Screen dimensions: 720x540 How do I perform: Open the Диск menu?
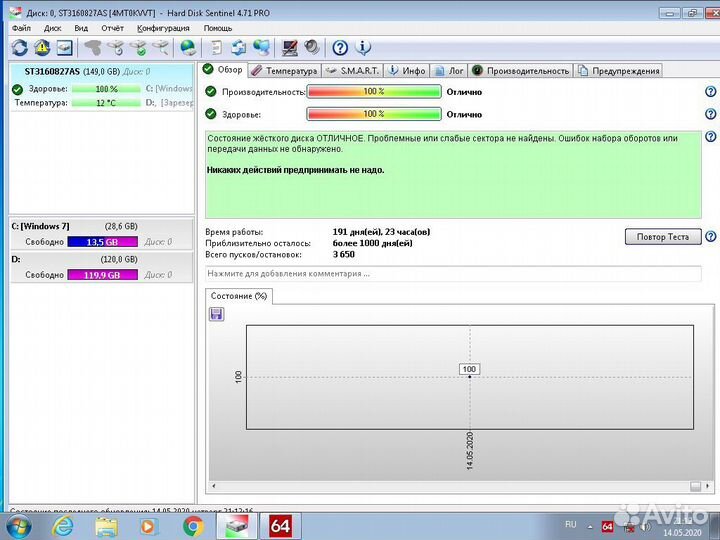pos(52,28)
